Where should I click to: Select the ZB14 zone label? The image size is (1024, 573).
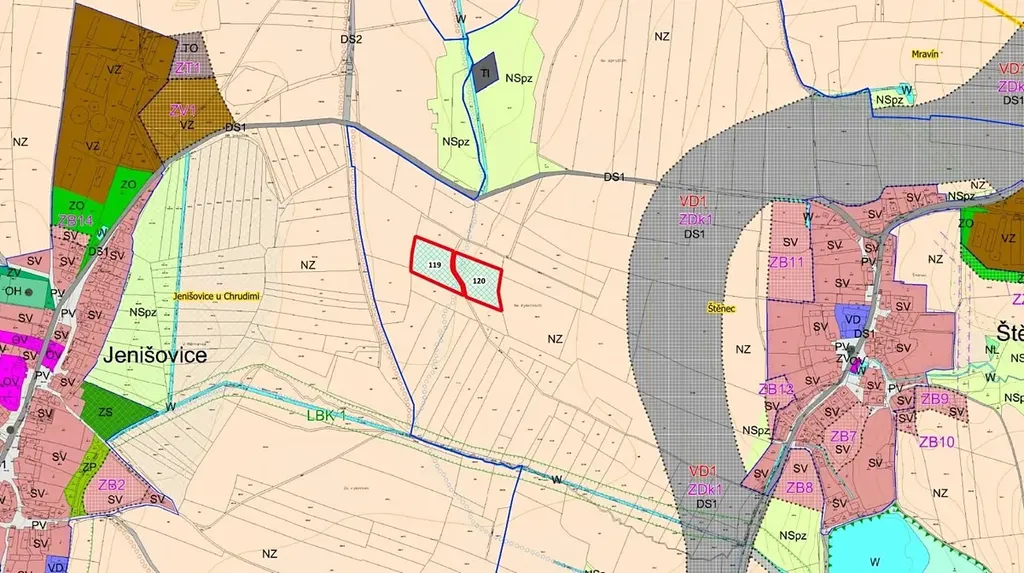pyautogui.click(x=76, y=220)
